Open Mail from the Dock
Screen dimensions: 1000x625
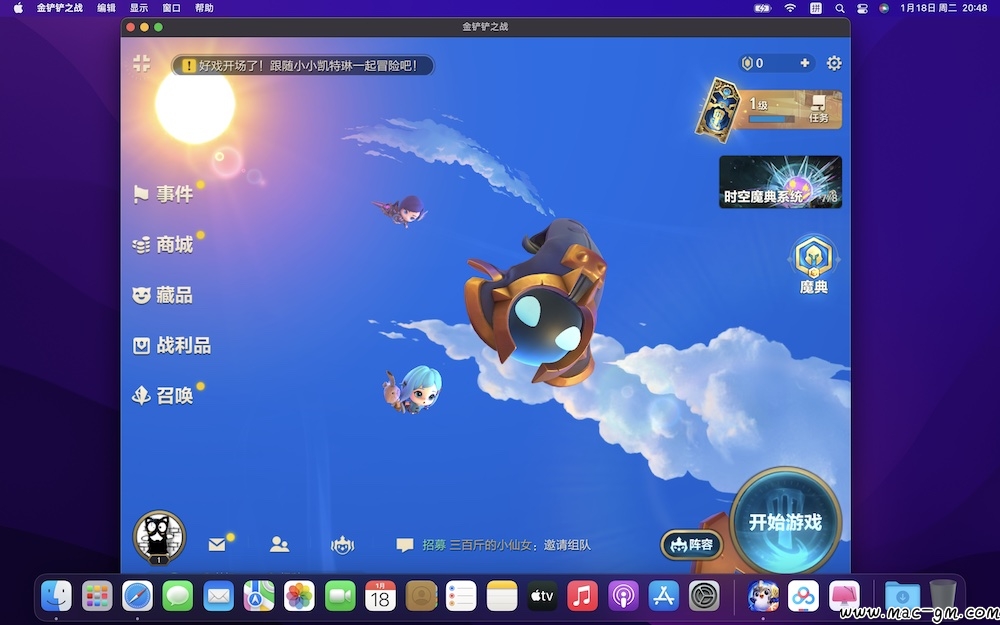click(219, 596)
